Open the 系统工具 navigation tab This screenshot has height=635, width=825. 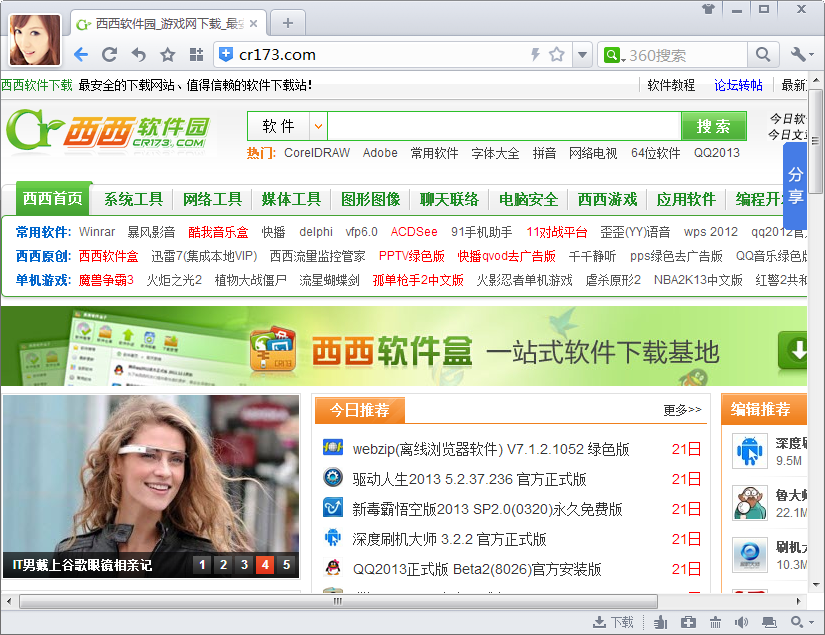(x=133, y=199)
